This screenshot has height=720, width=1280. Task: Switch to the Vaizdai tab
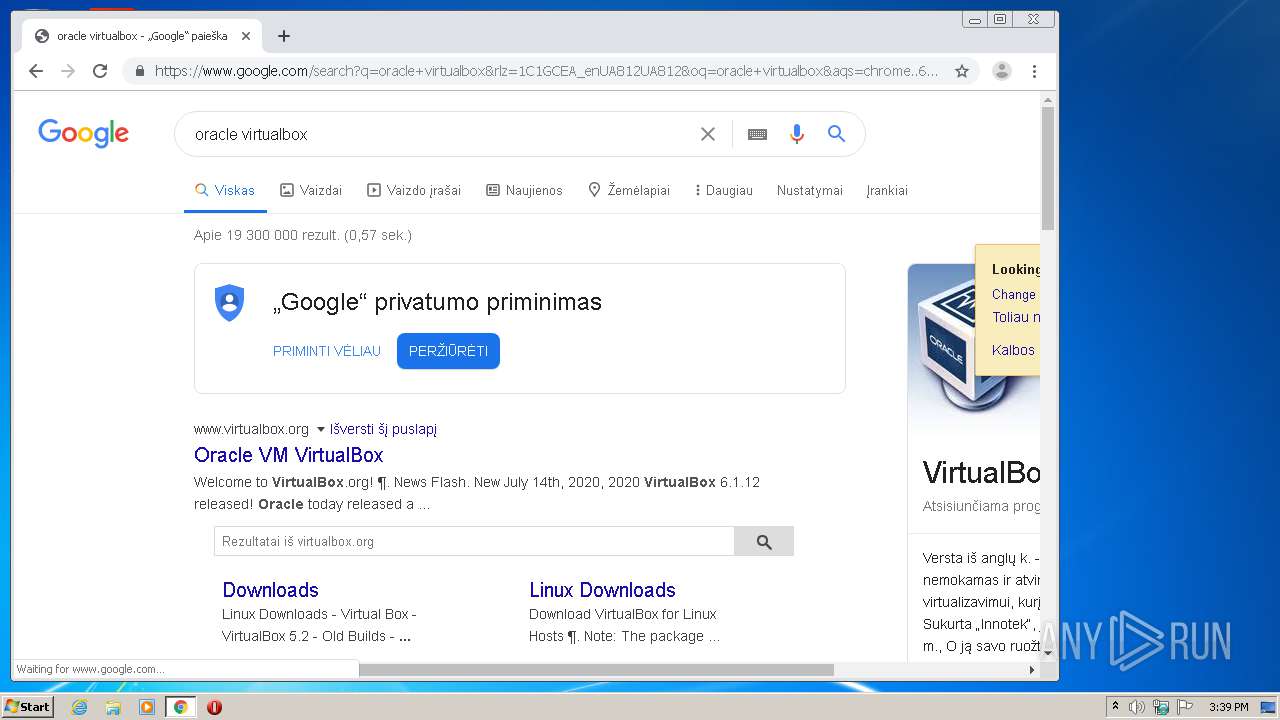tap(311, 190)
